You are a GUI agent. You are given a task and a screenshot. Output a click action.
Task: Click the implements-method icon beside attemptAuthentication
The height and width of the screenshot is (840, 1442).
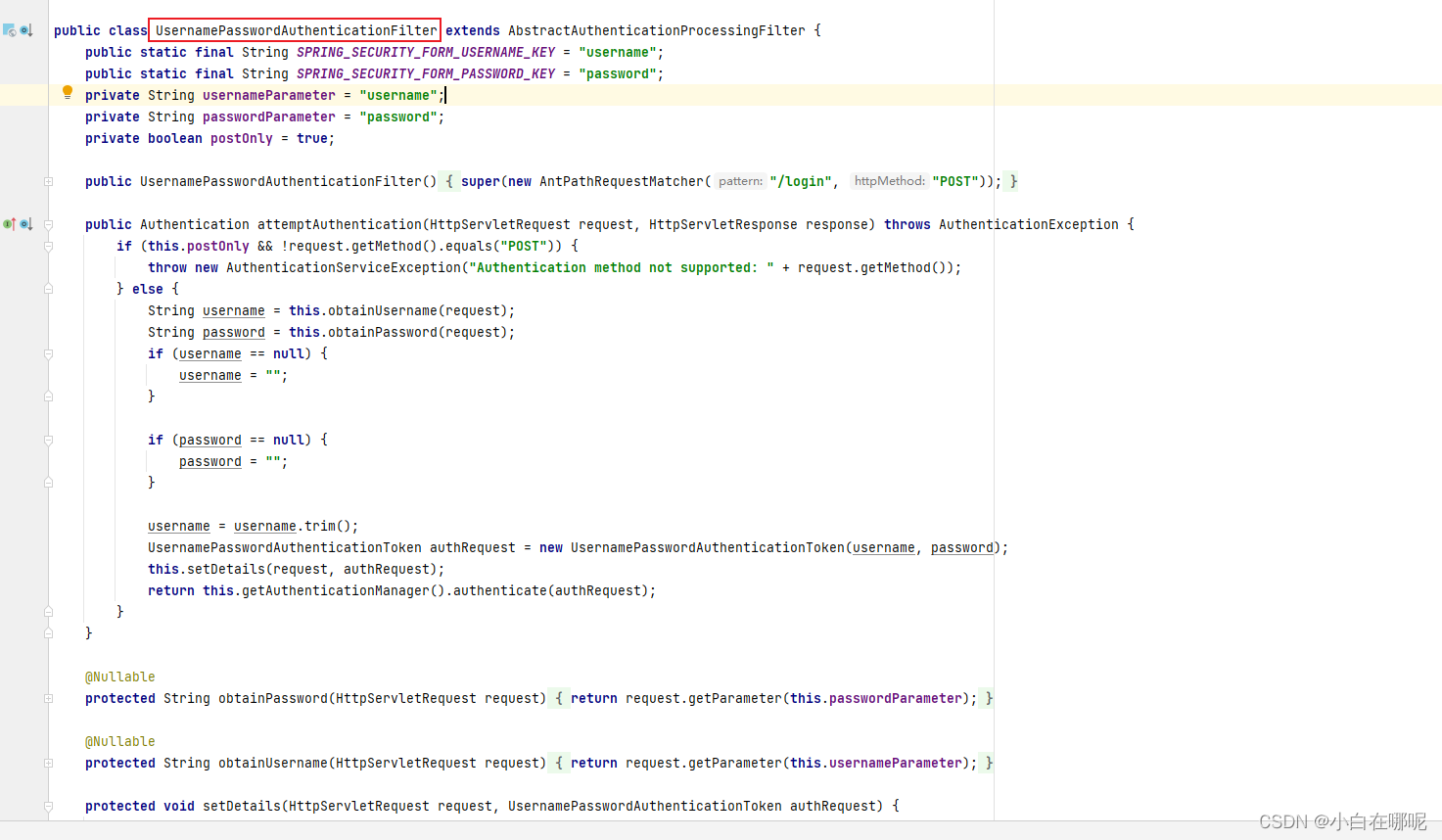pyautogui.click(x=9, y=224)
